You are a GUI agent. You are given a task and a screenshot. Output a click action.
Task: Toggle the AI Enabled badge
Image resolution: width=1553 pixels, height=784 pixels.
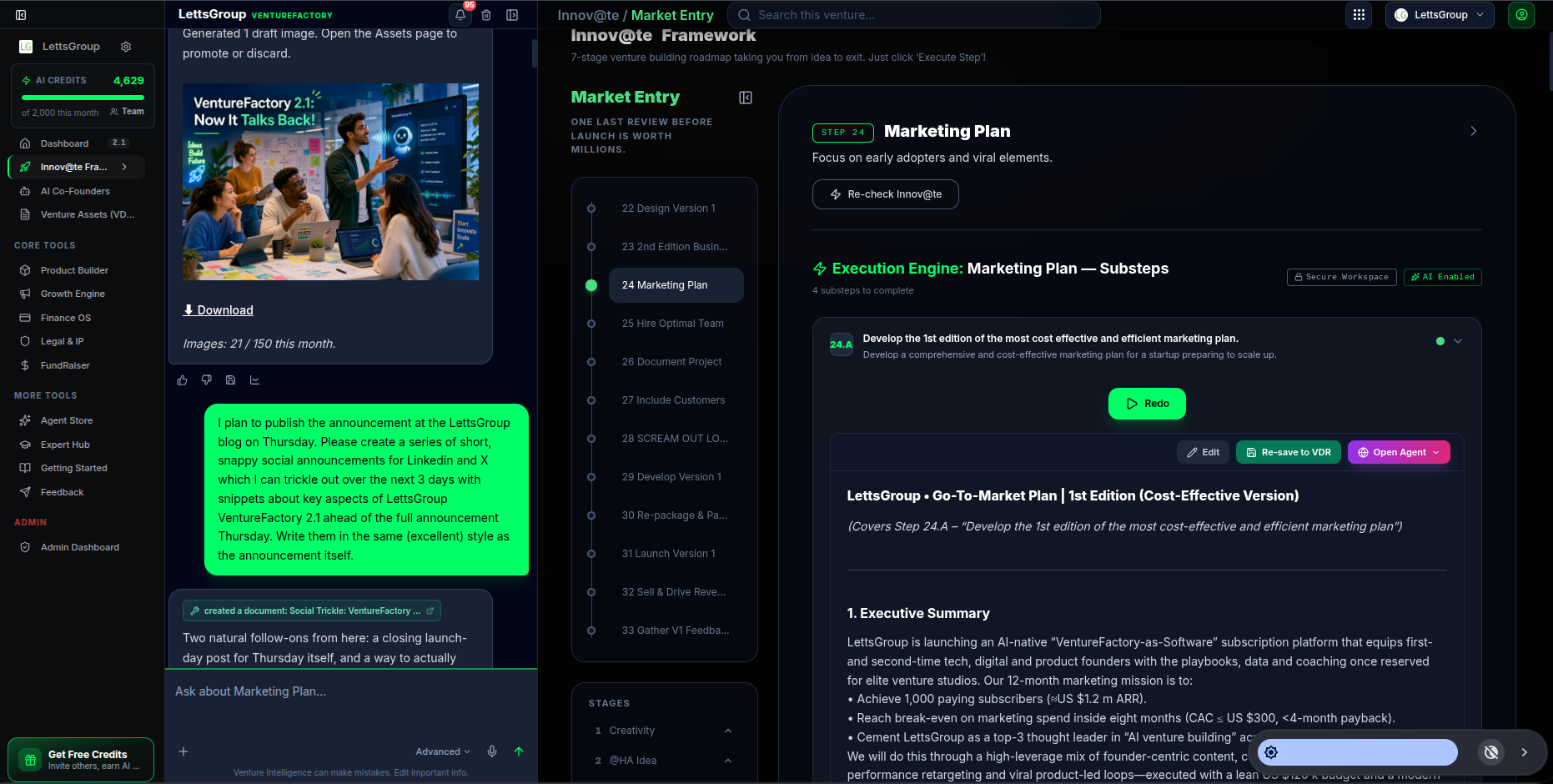pos(1443,277)
